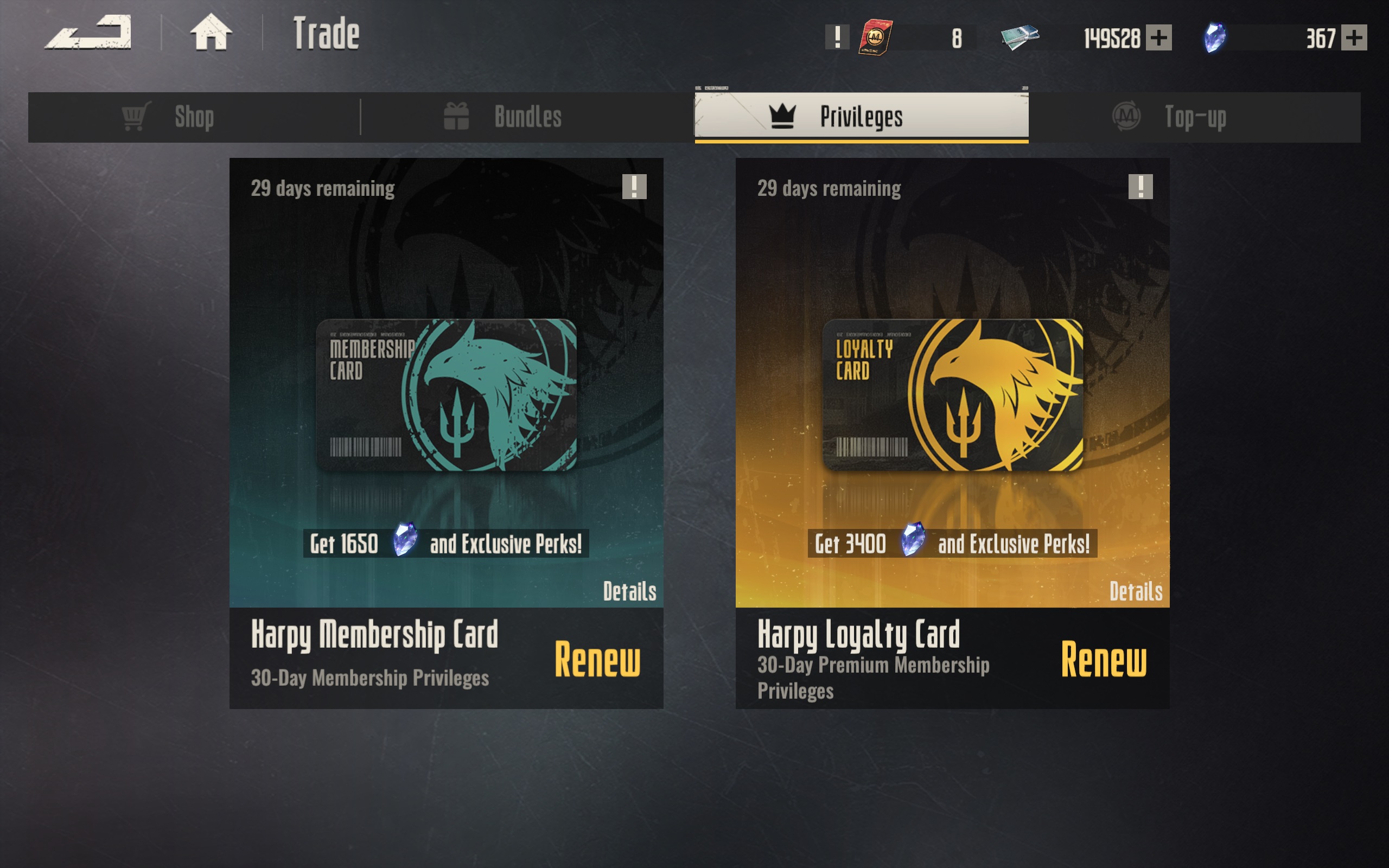This screenshot has height=868, width=1389.
Task: Renew the Harpy Loyalty Card
Action: (1104, 660)
